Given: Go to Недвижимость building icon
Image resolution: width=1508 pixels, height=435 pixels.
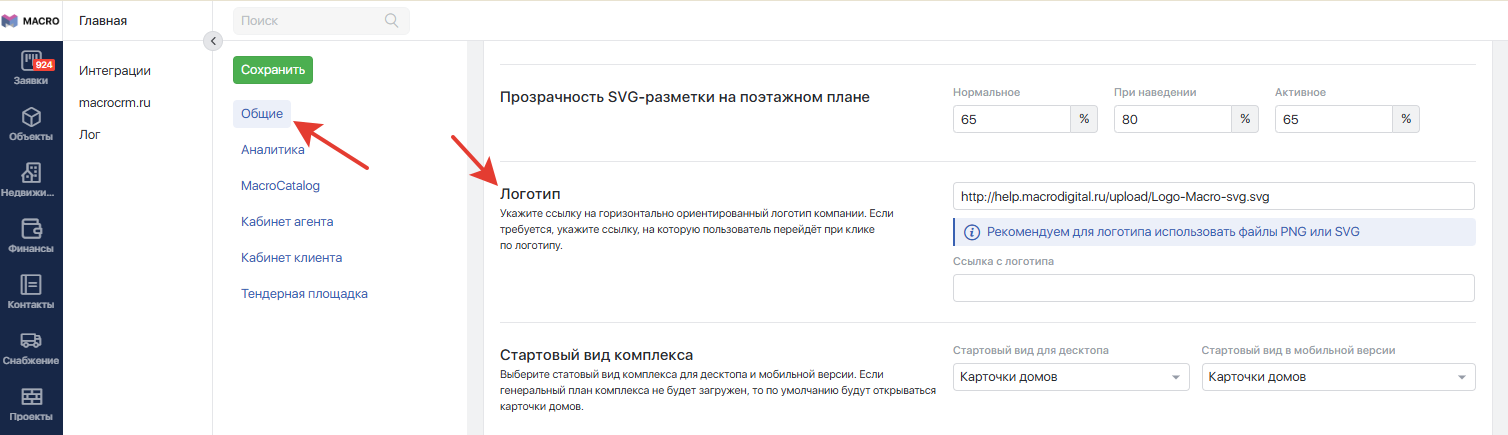Looking at the screenshot, I should (31, 173).
